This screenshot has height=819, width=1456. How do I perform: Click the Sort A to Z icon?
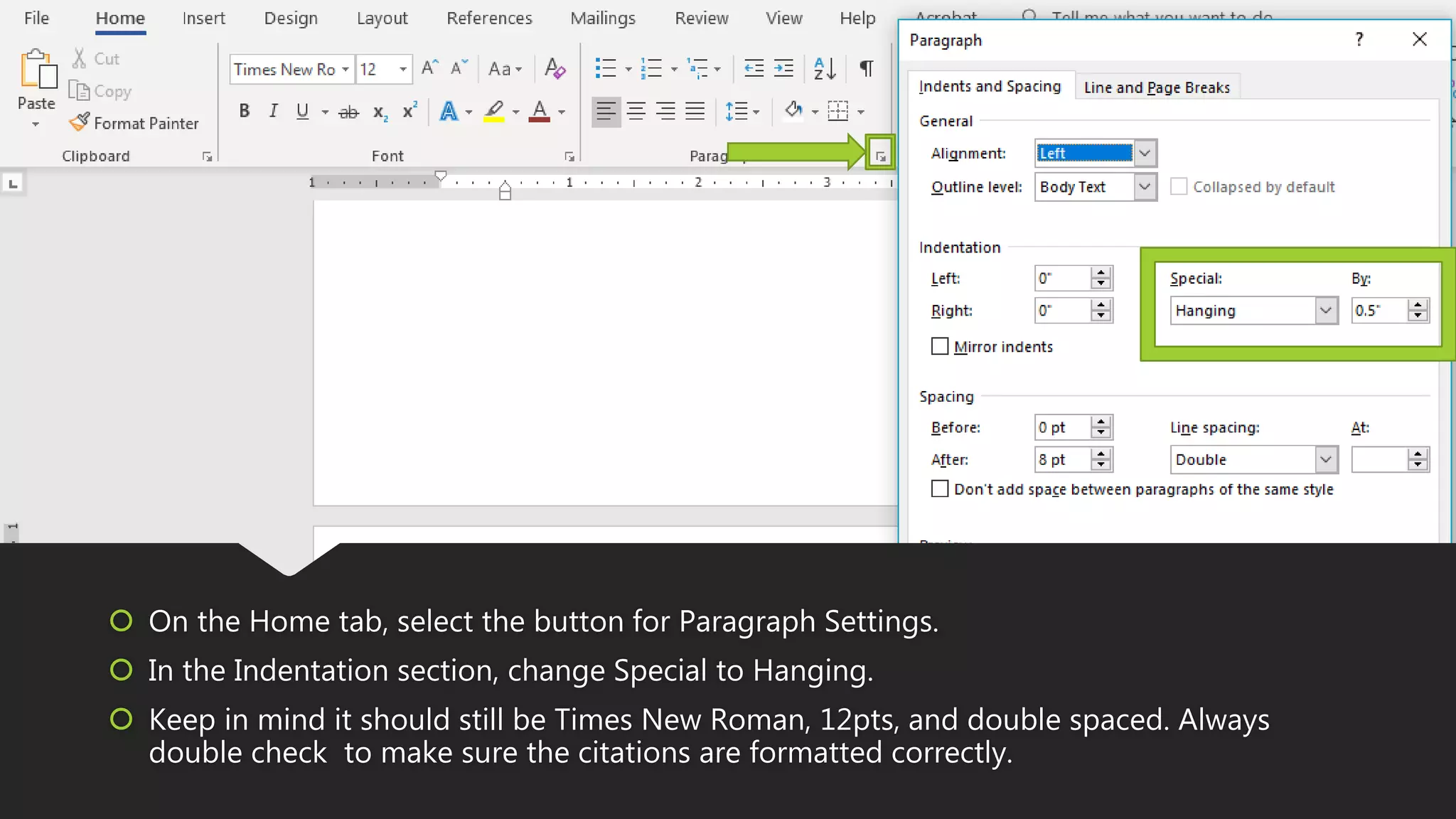tap(825, 68)
